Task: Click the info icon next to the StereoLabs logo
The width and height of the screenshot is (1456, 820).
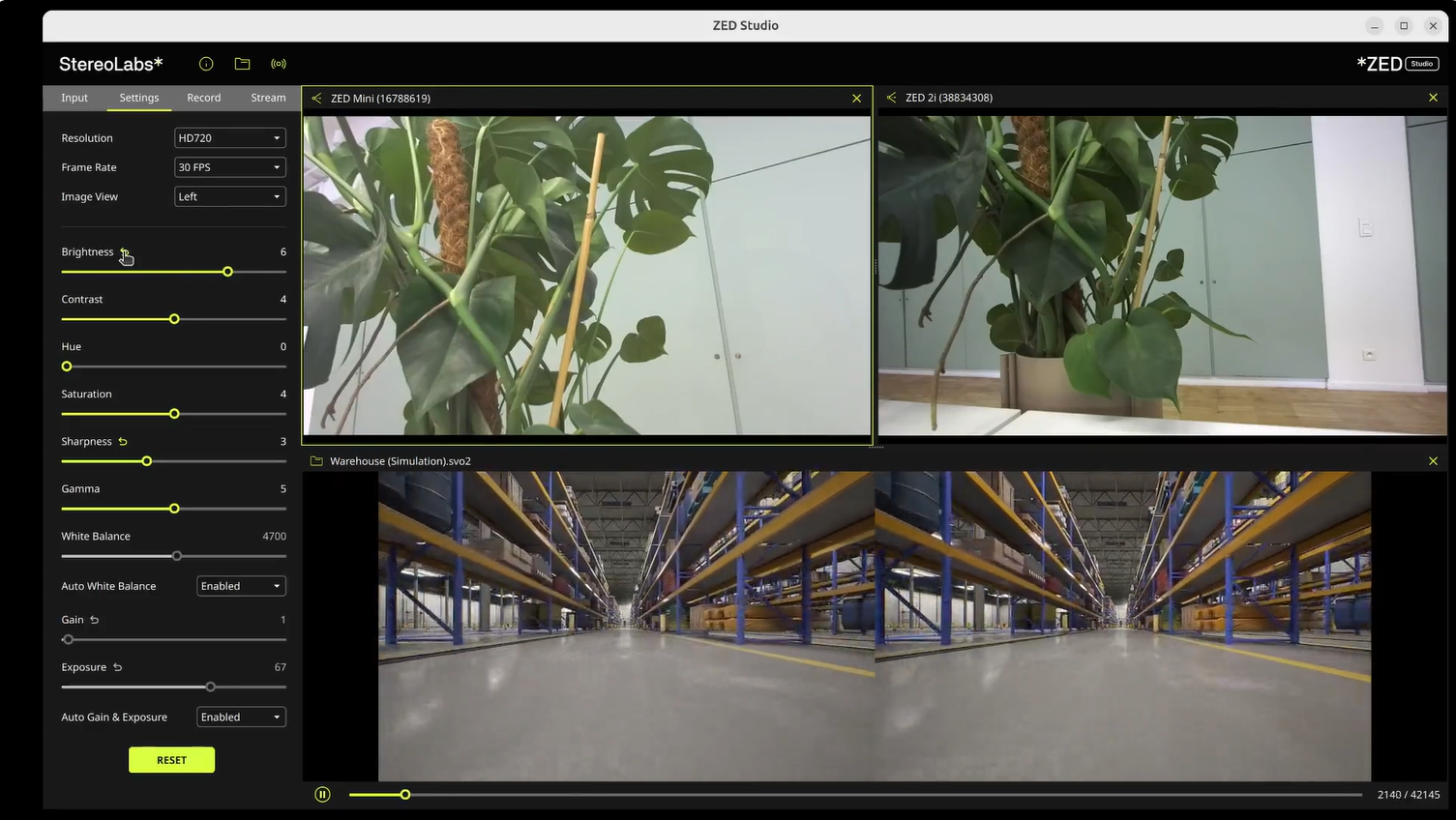Action: pyautogui.click(x=206, y=64)
